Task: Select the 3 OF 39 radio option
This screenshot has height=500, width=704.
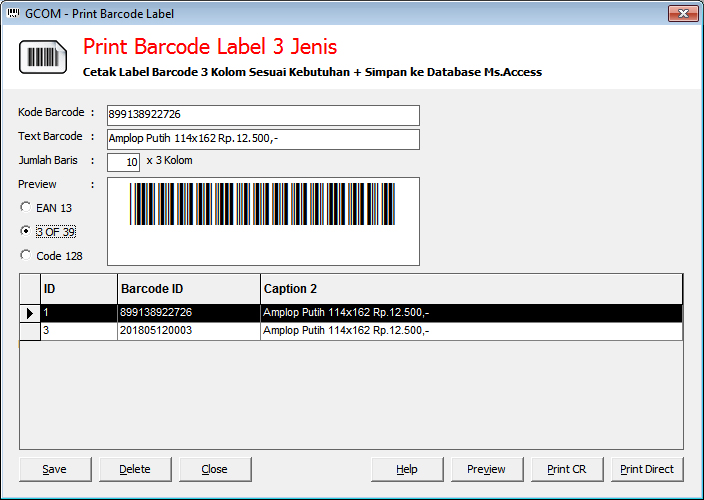Action: pos(26,232)
